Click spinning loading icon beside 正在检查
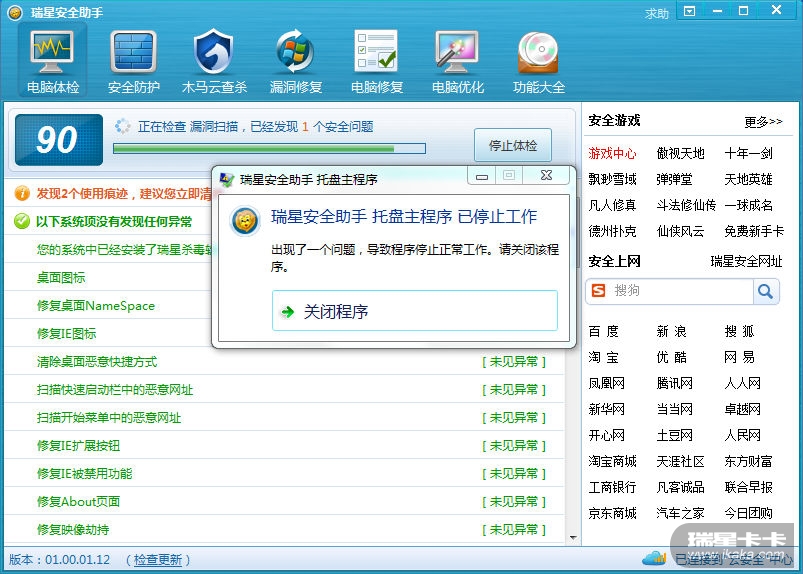 122,126
